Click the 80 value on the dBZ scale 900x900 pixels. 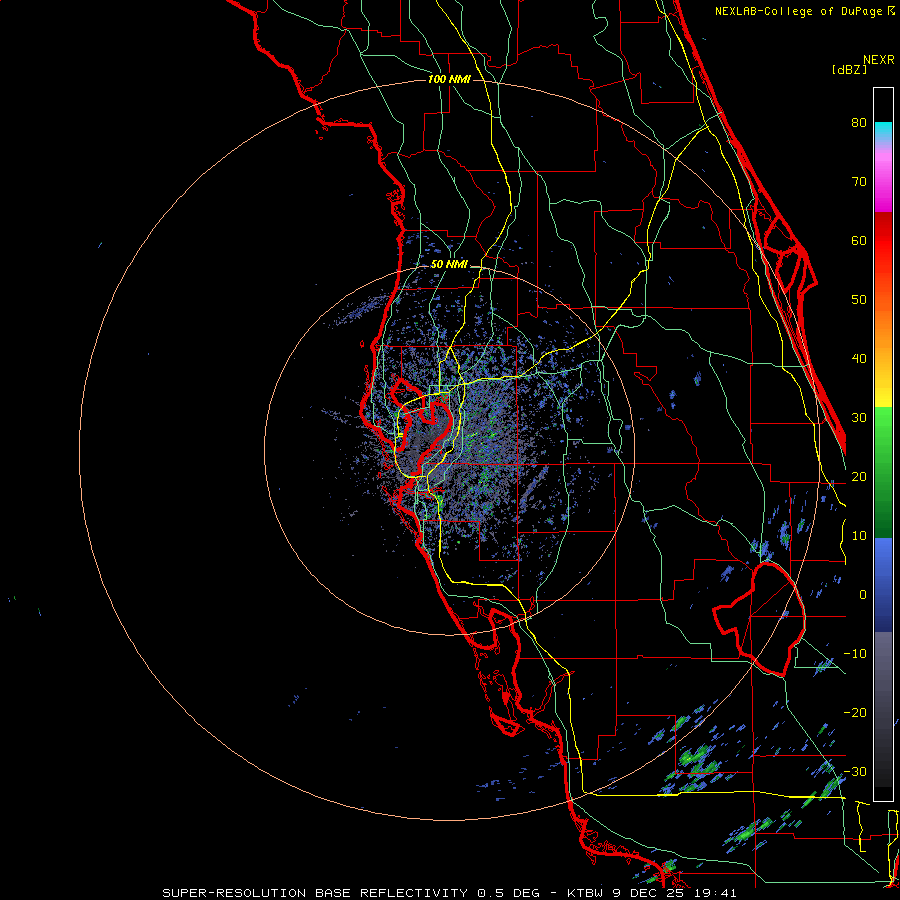[x=859, y=122]
